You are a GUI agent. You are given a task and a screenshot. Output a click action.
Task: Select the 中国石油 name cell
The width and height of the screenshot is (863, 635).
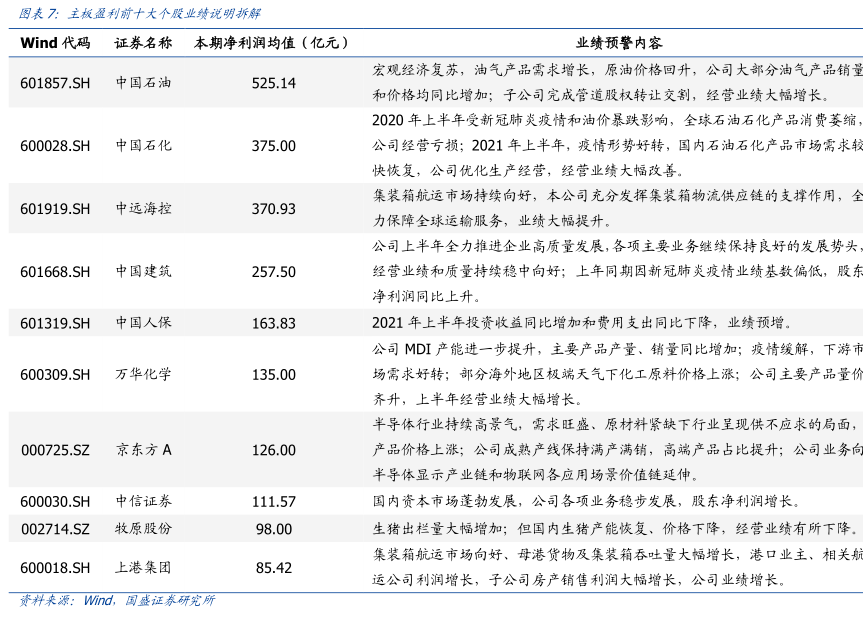tap(143, 83)
